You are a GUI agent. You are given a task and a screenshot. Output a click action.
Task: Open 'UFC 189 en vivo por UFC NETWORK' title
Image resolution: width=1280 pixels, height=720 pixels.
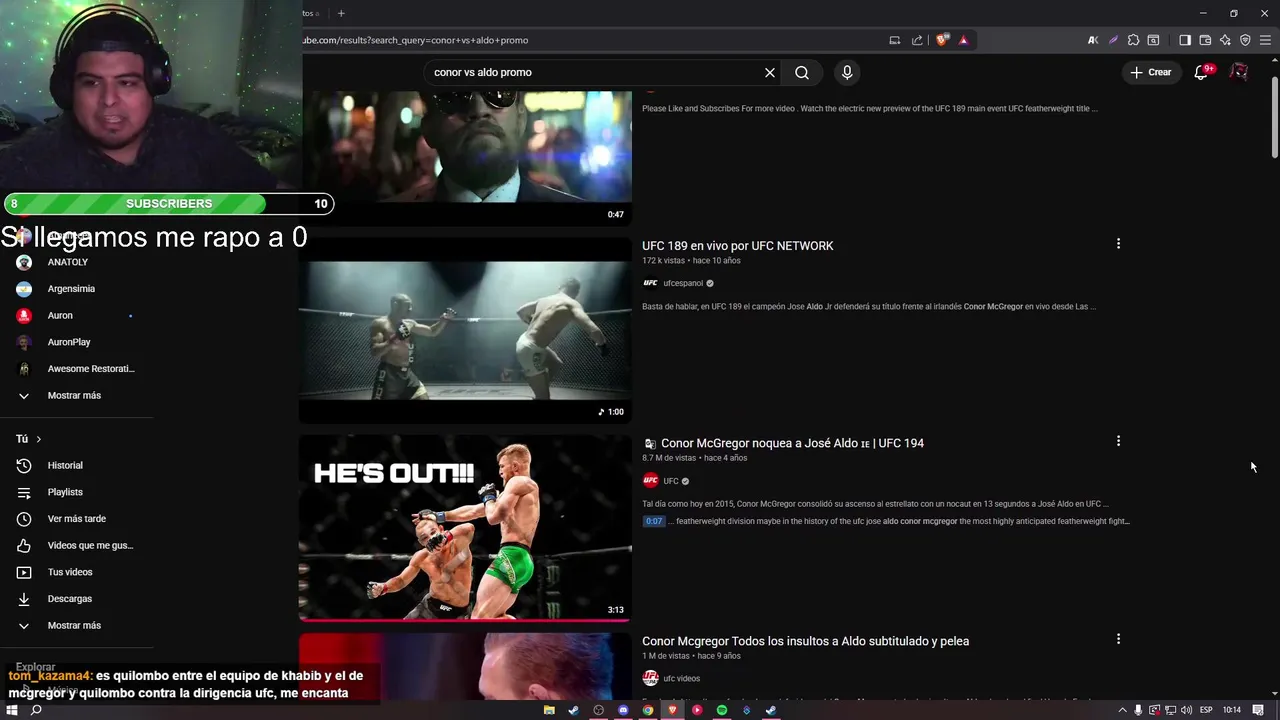click(738, 246)
